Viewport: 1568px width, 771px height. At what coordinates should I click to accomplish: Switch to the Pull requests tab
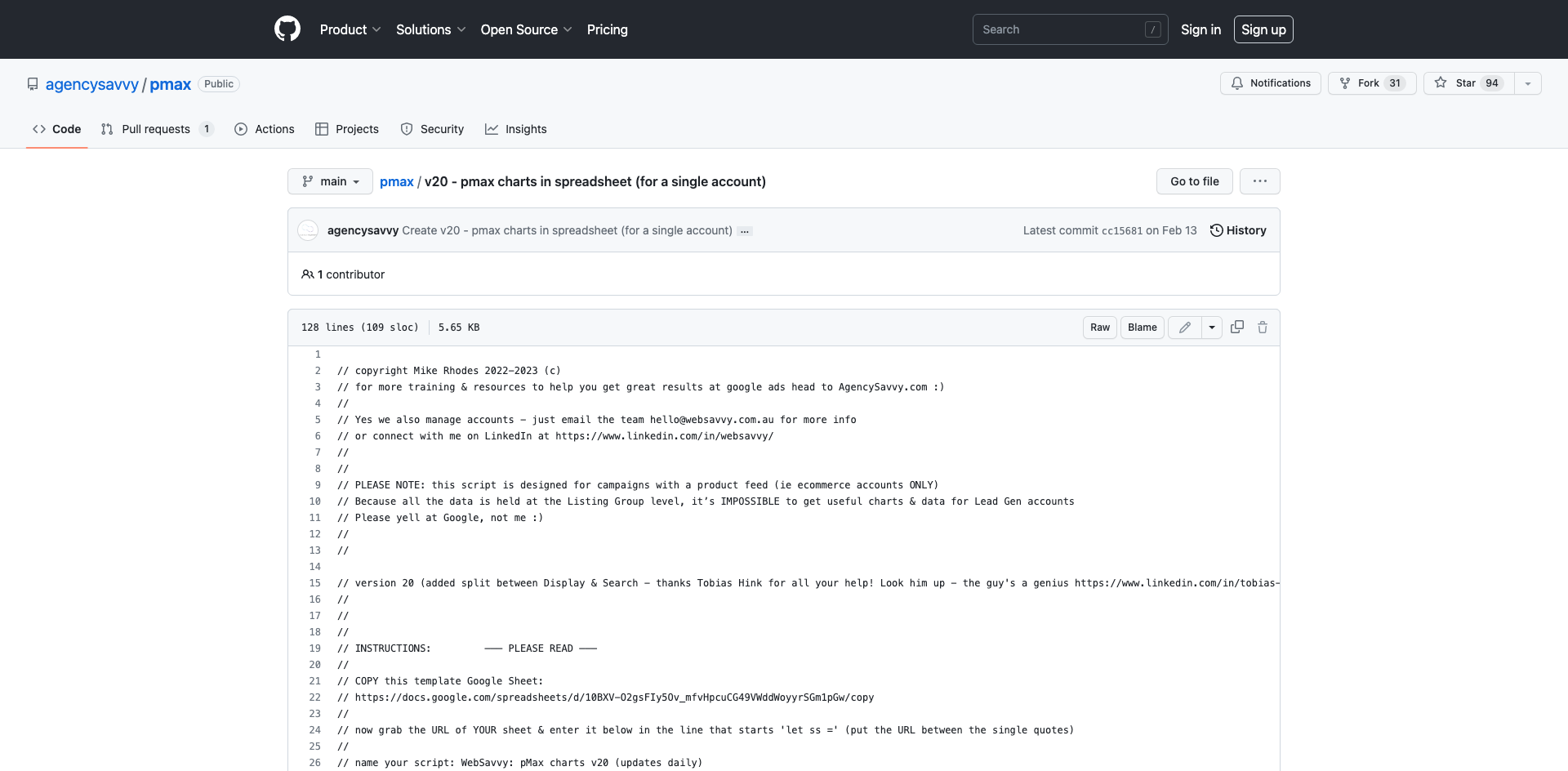(156, 129)
